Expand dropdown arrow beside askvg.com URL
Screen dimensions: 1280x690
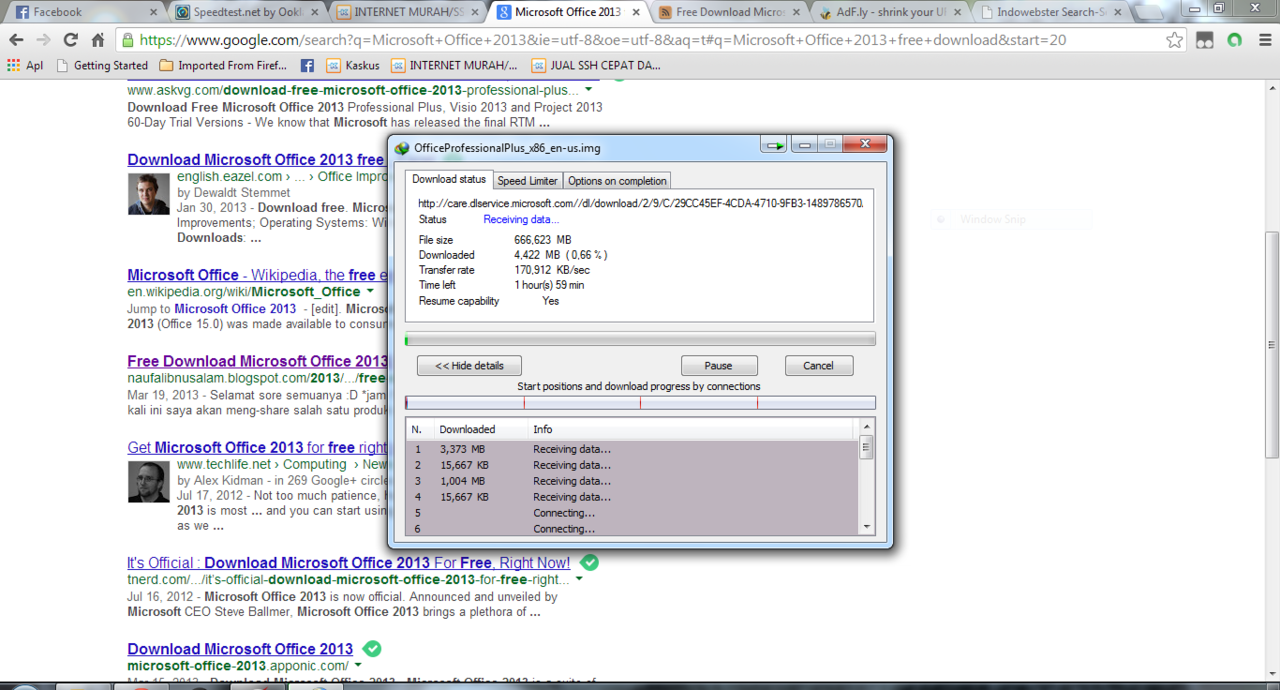(589, 91)
